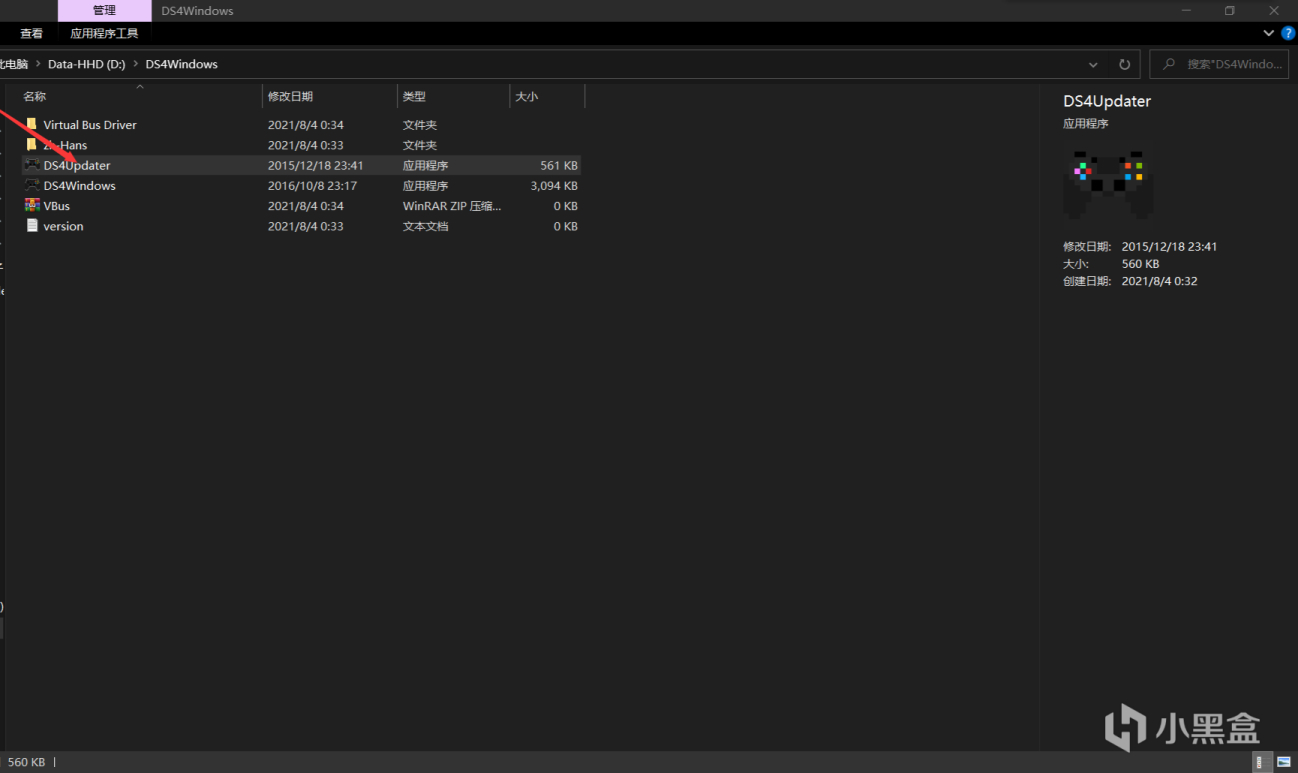Select the version file name
Screen dimensions: 1298x773
(64, 226)
